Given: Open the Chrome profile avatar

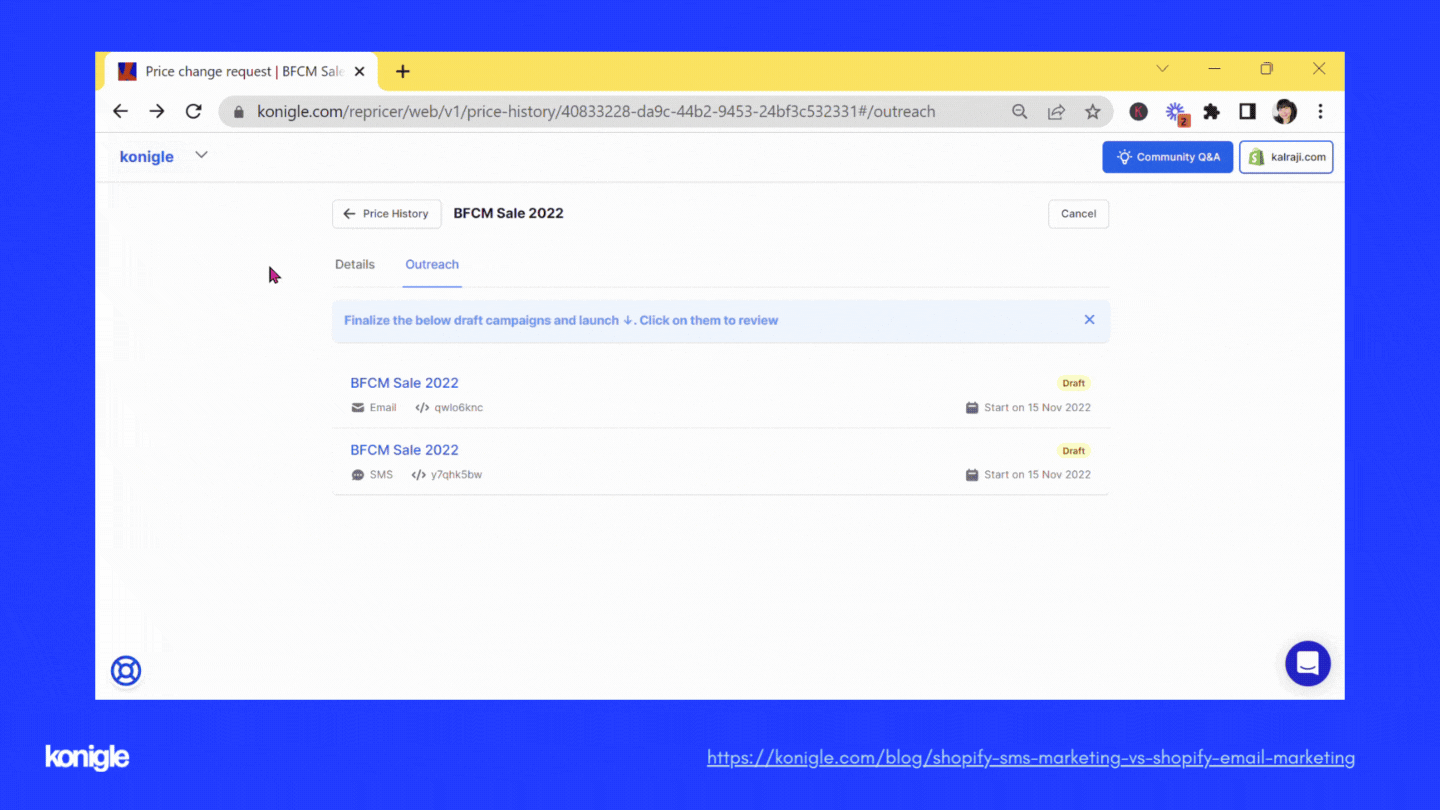Looking at the screenshot, I should 1284,112.
